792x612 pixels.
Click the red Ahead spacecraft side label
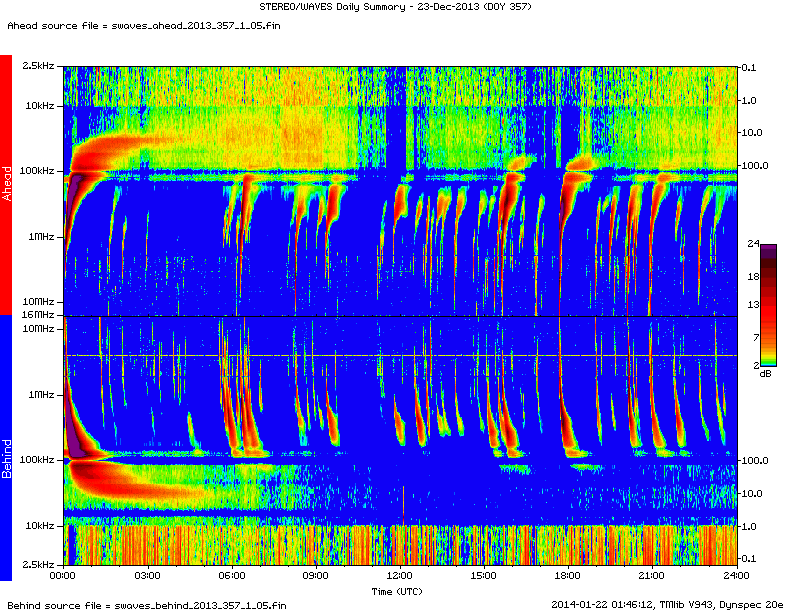coord(6,185)
